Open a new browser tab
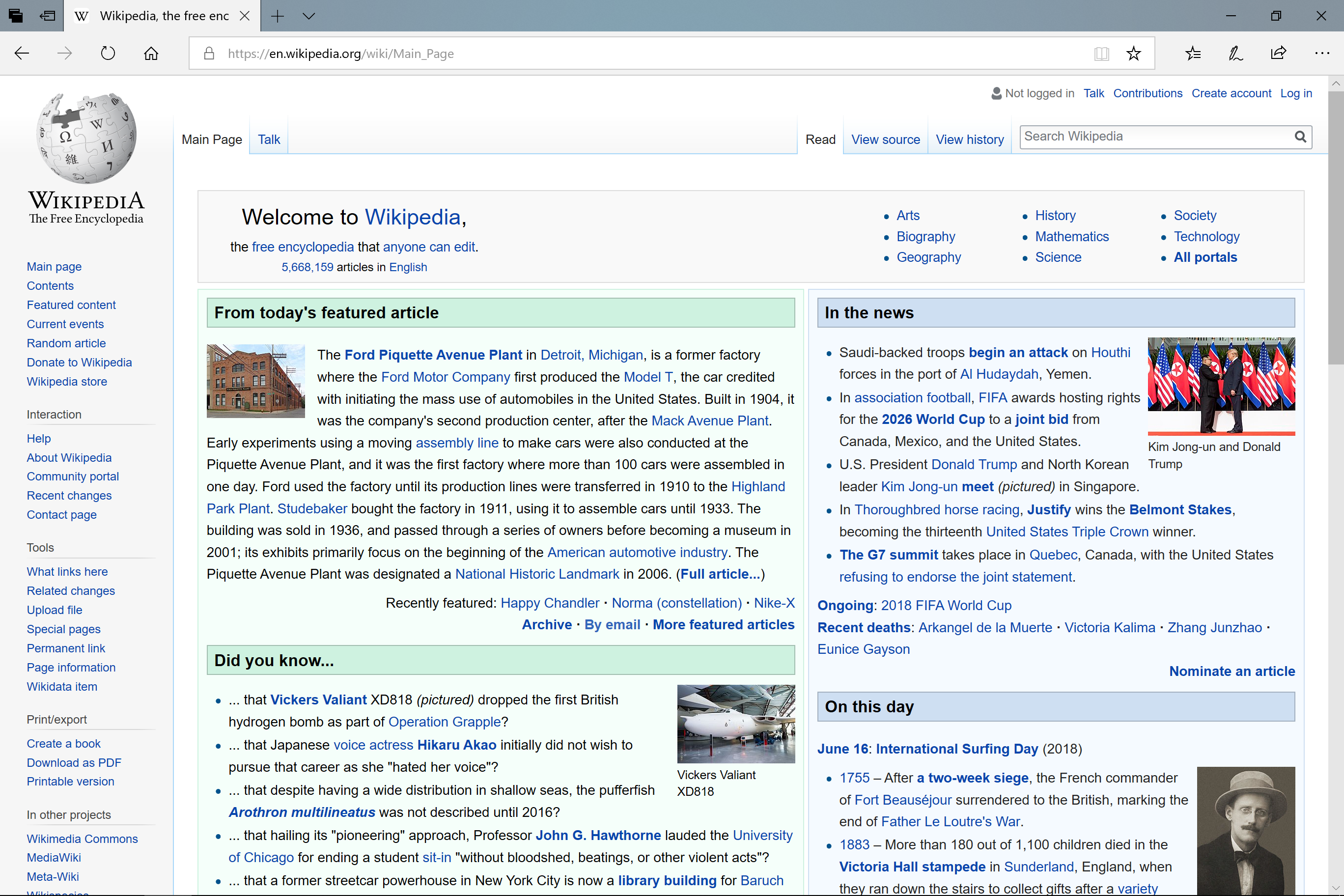This screenshot has height=896, width=1344. 277,16
